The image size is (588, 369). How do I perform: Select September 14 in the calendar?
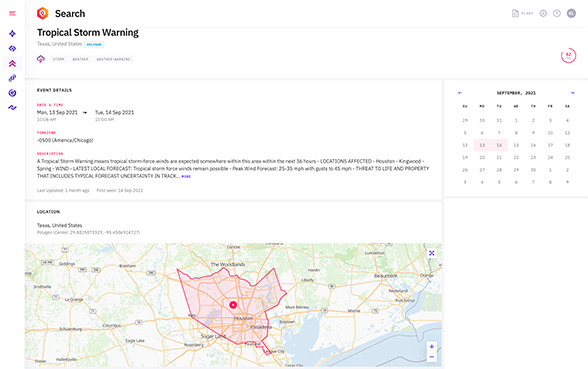[499, 145]
